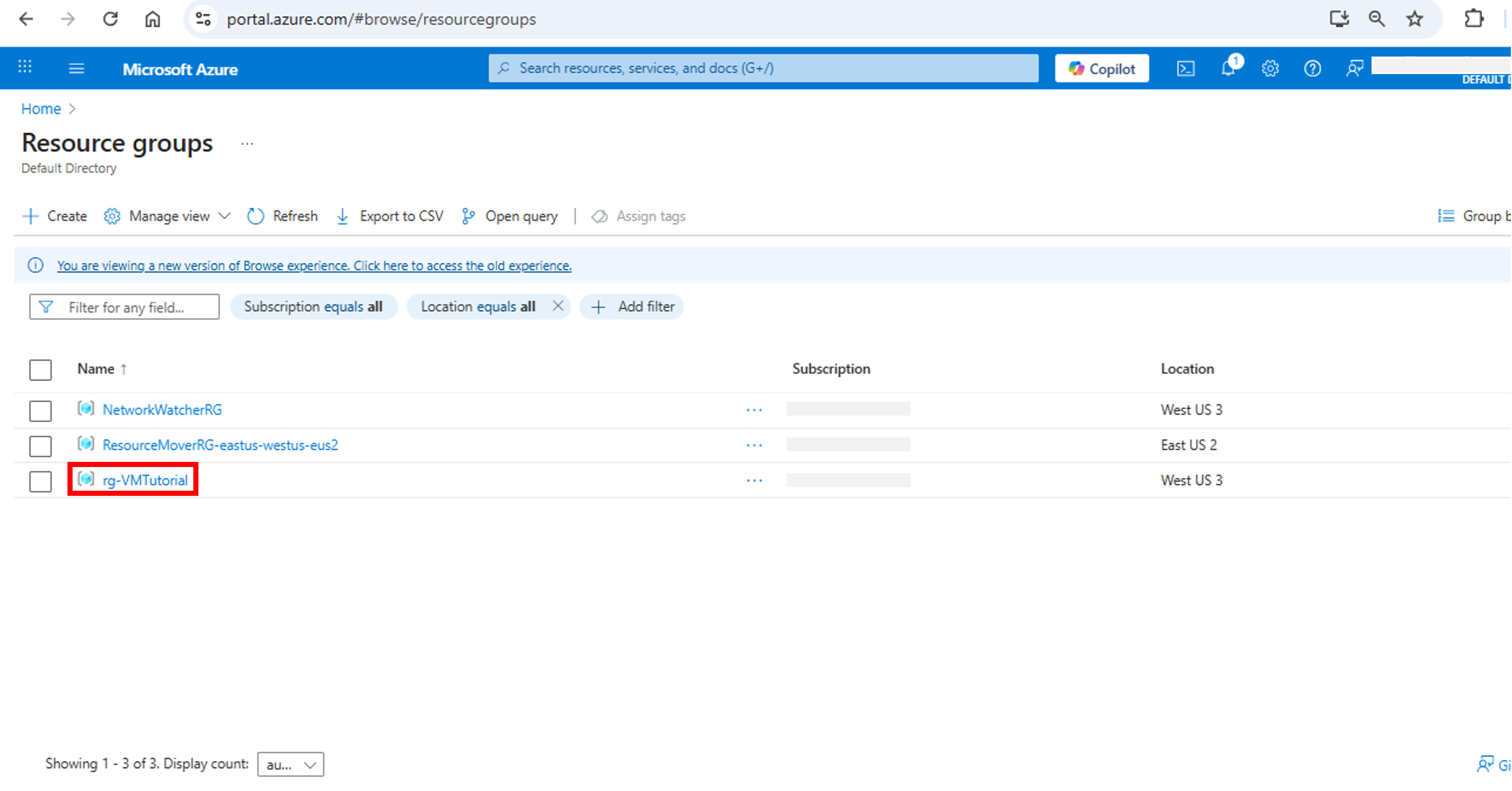Click the Refresh toolbar icon

point(255,216)
